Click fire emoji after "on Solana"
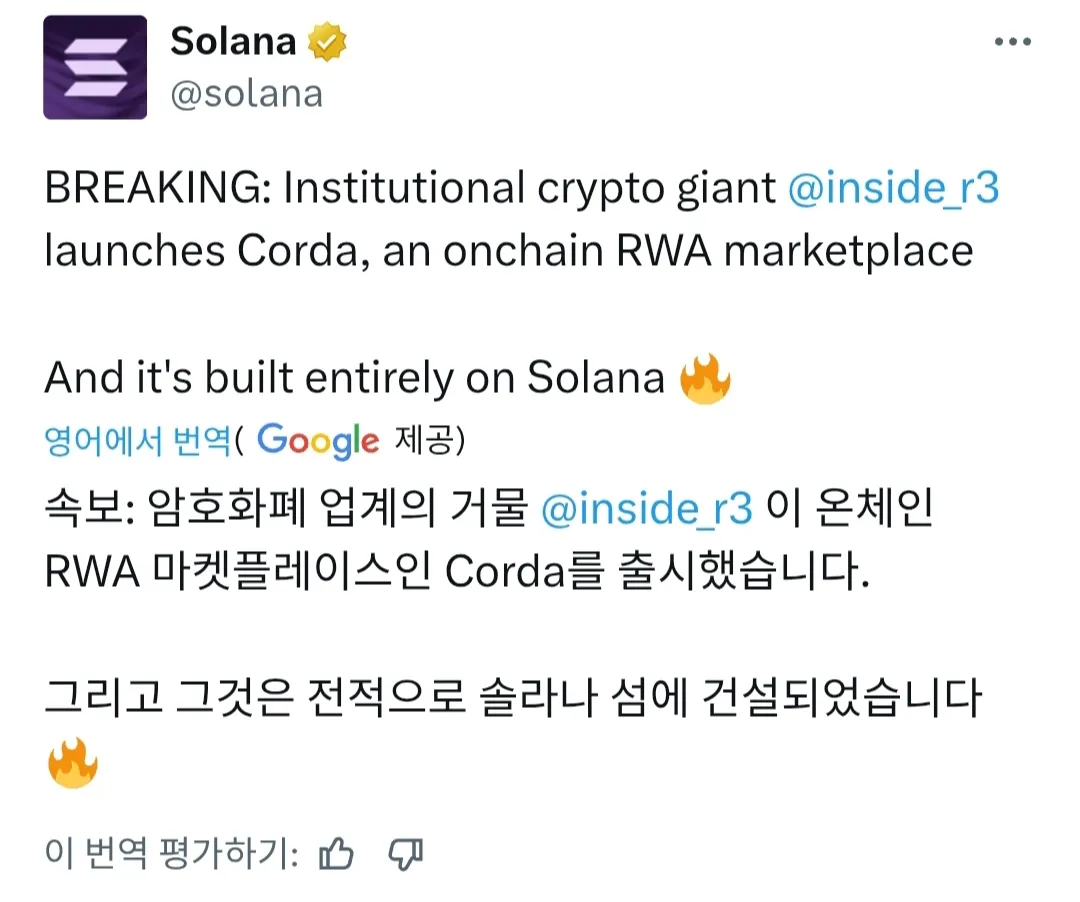 tap(705, 379)
